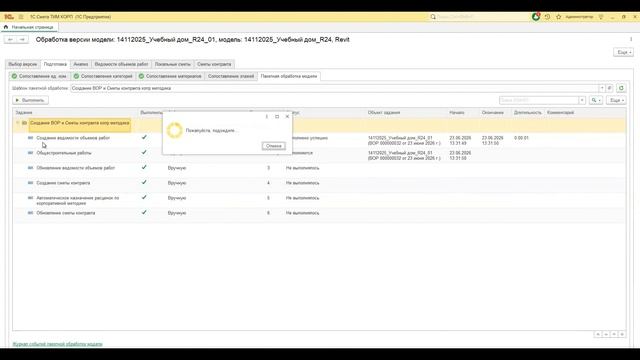Collapse the root Создание ВОР task group
Screen dimensions: 640x360
point(18,123)
